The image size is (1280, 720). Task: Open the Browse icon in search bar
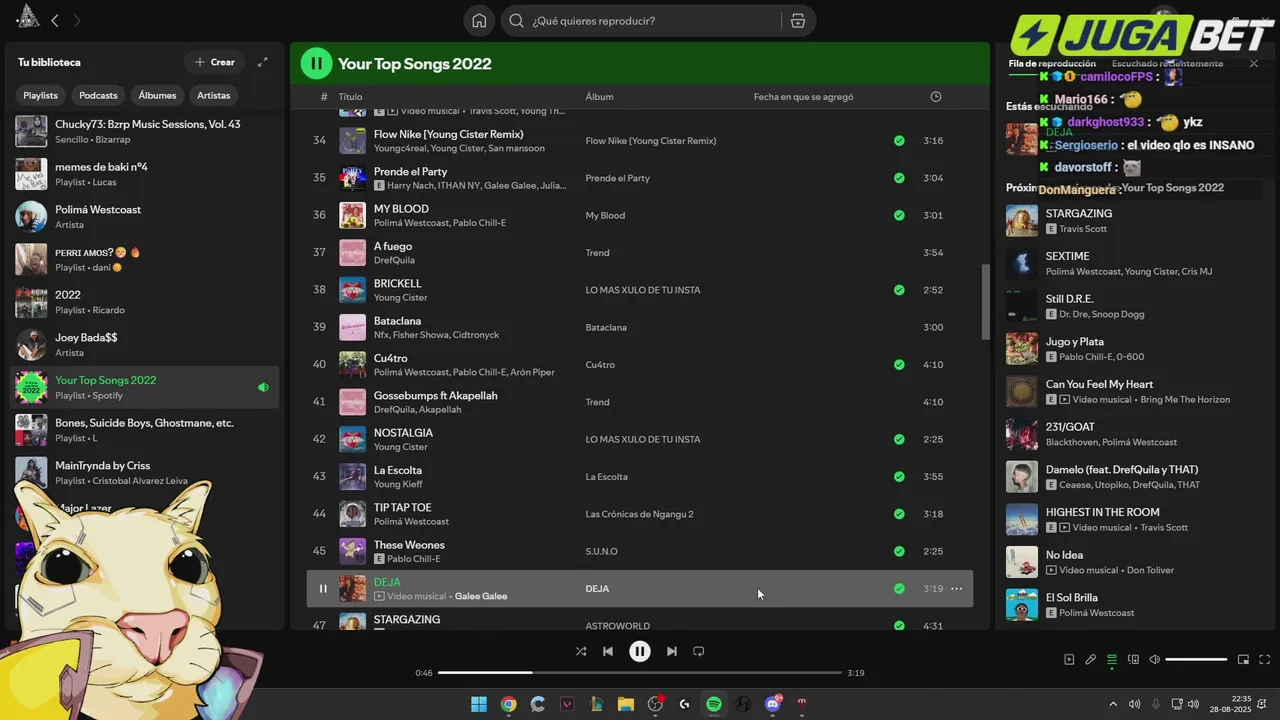click(797, 21)
